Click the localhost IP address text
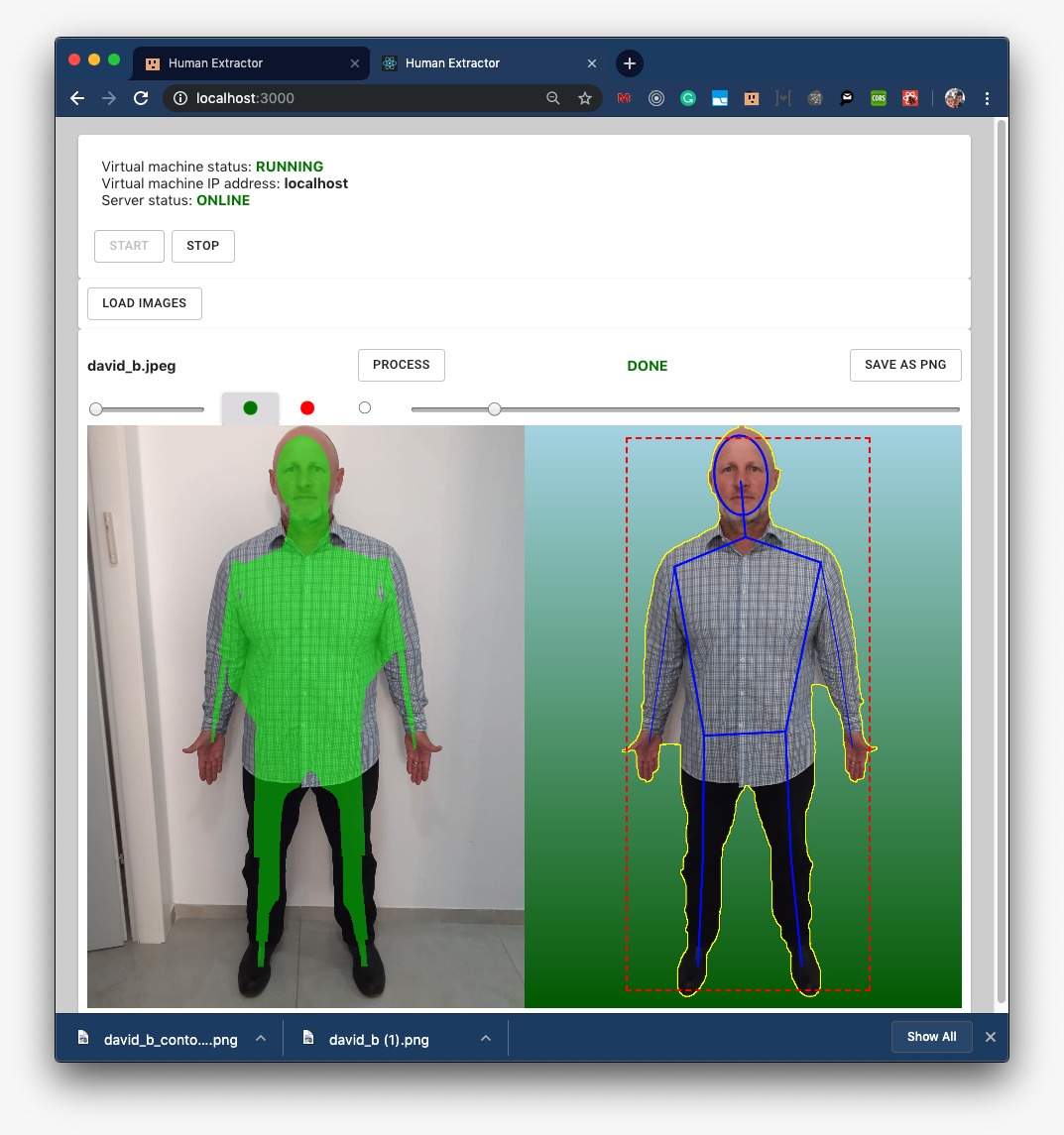This screenshot has height=1135, width=1064. (315, 183)
